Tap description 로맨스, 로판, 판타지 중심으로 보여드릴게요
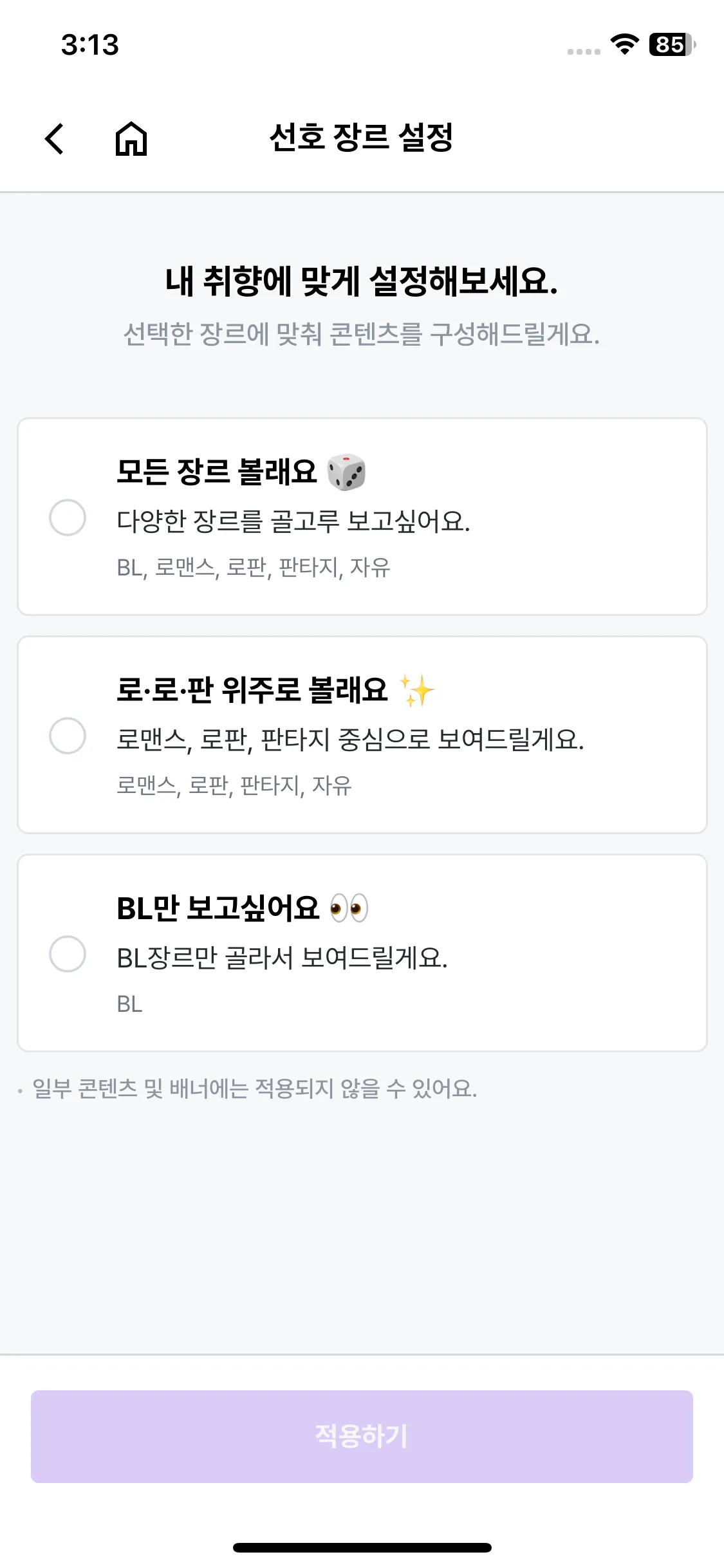Screen dimensions: 724x1568 click(350, 740)
